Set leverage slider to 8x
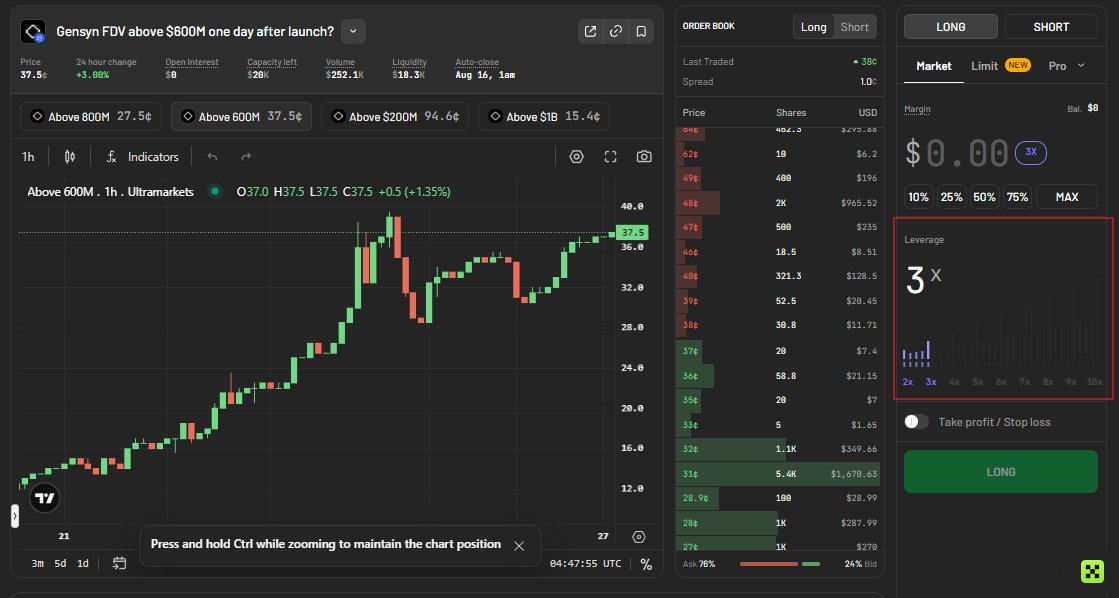Image resolution: width=1119 pixels, height=598 pixels. [1048, 382]
